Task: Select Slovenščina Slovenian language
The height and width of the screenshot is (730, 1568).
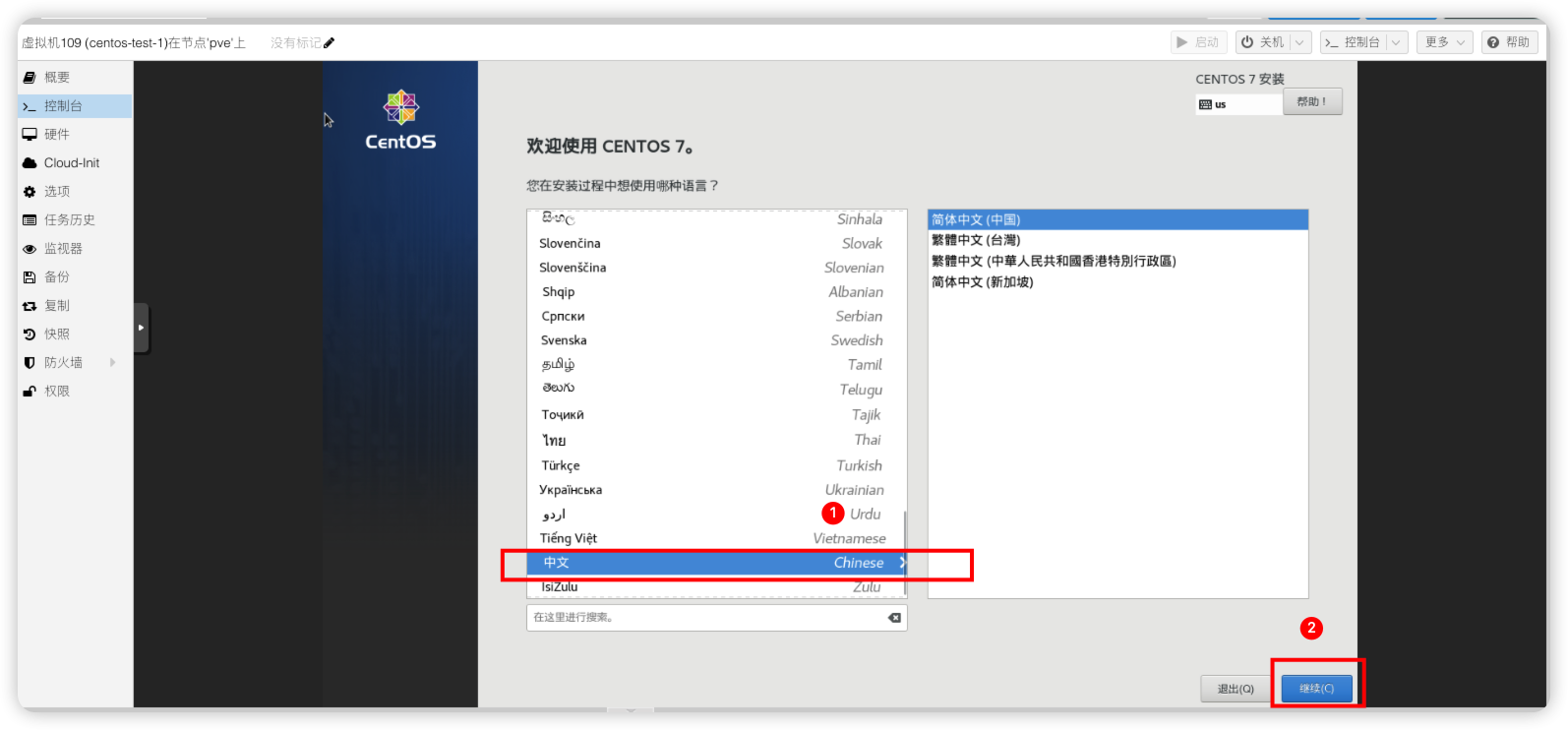Action: tap(716, 268)
